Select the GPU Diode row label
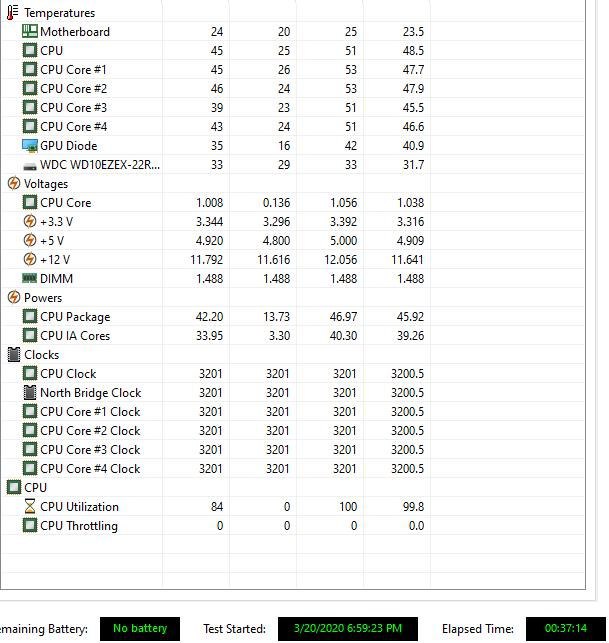 [68, 146]
